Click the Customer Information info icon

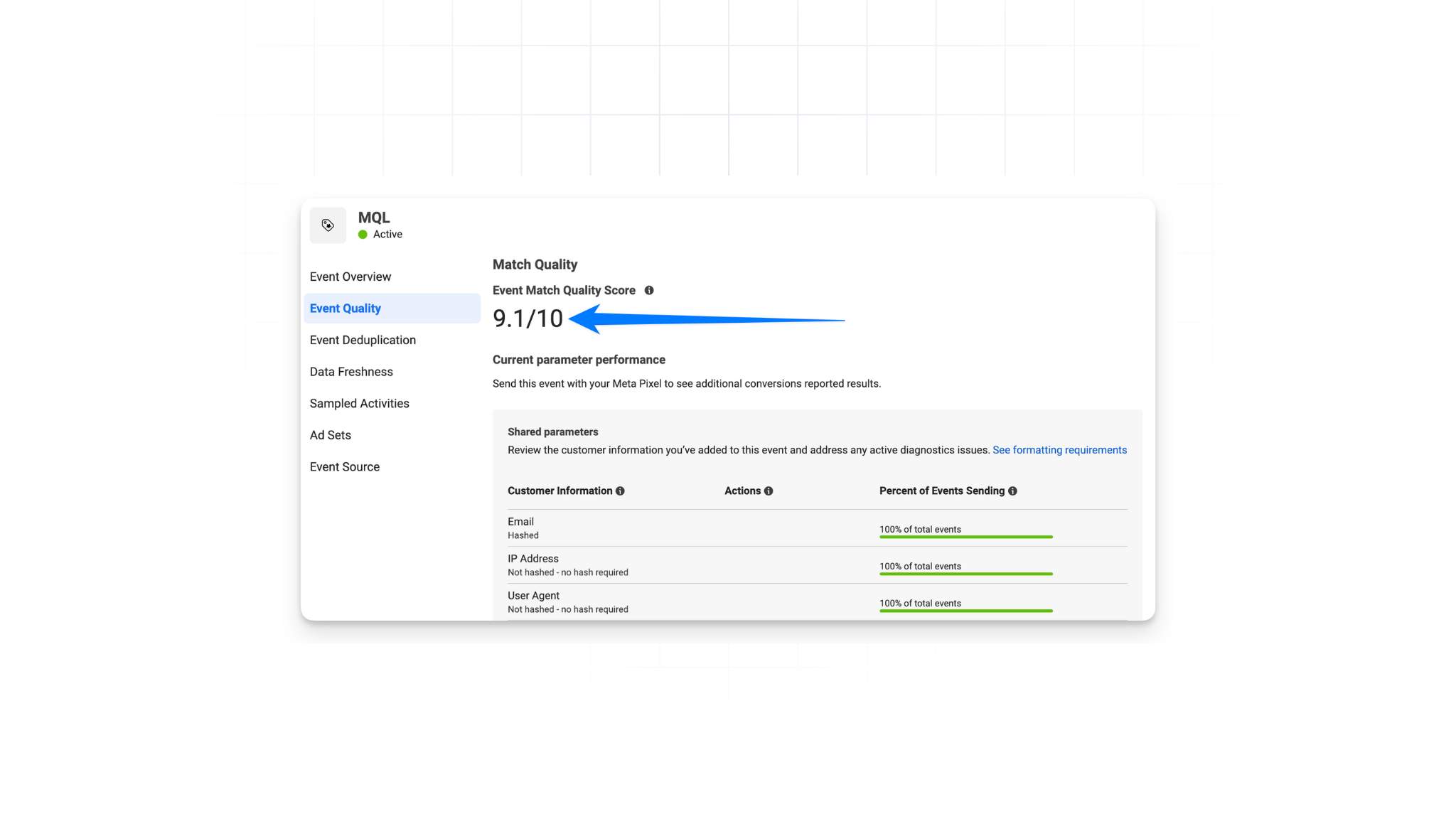(x=620, y=491)
